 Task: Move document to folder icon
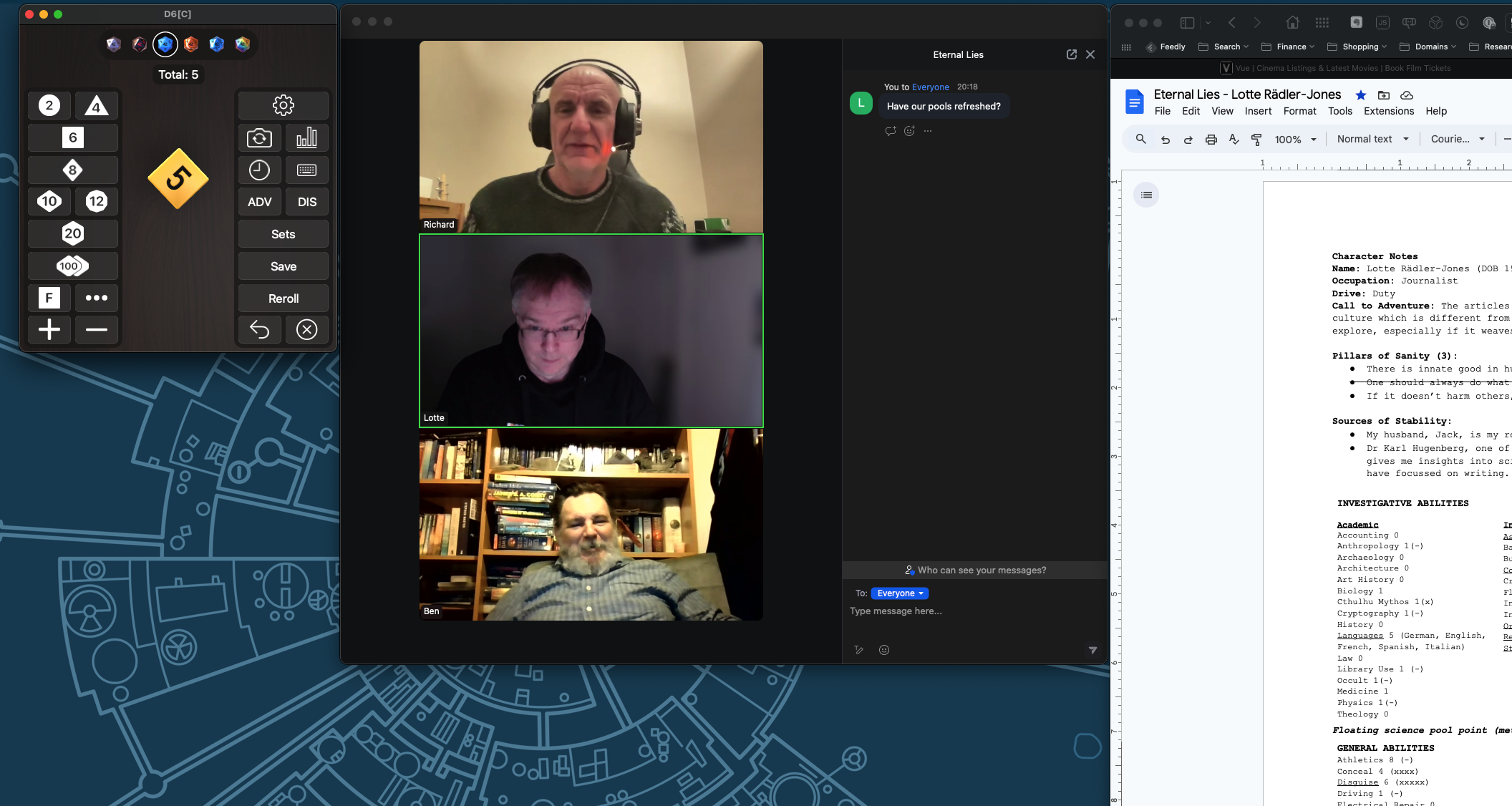tap(1384, 95)
